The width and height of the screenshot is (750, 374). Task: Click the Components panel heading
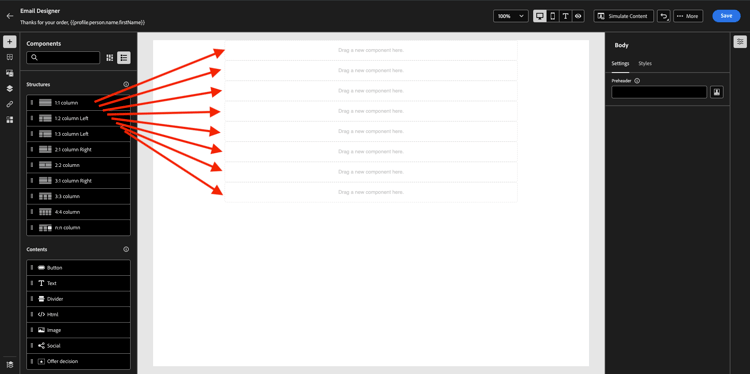pos(44,44)
